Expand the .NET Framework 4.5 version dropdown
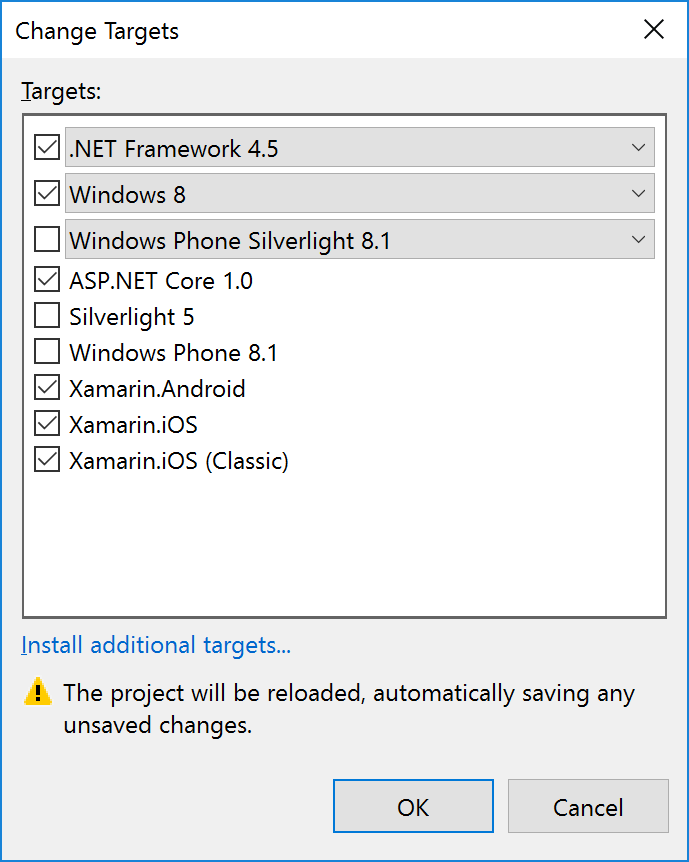689x862 pixels. coord(639,148)
